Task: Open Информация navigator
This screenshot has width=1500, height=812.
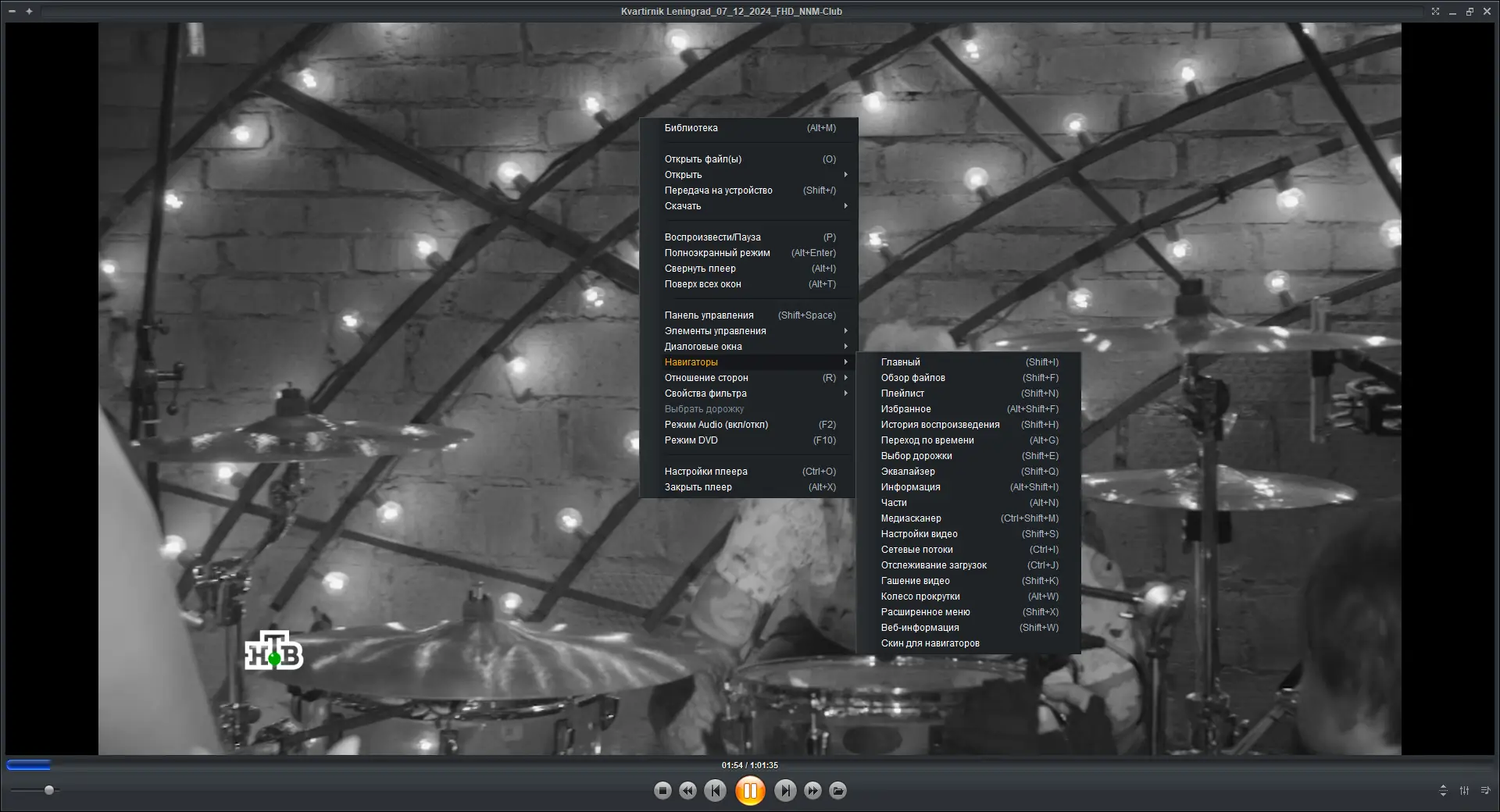Action: [x=969, y=487]
